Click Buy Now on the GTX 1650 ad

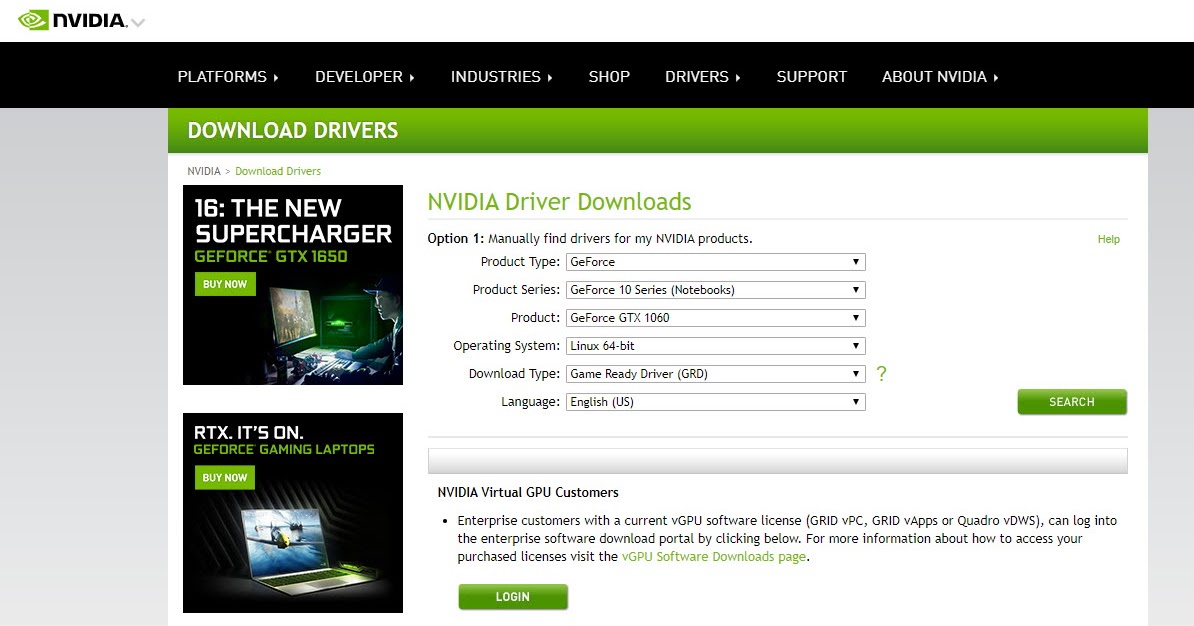pyautogui.click(x=225, y=284)
